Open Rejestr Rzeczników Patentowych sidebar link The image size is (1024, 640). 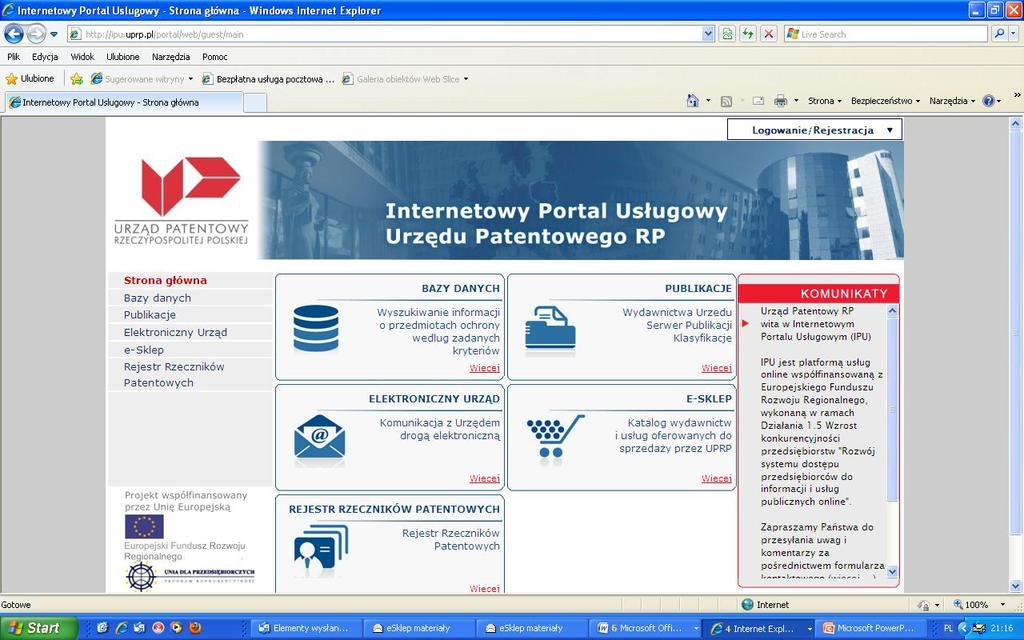coord(174,375)
